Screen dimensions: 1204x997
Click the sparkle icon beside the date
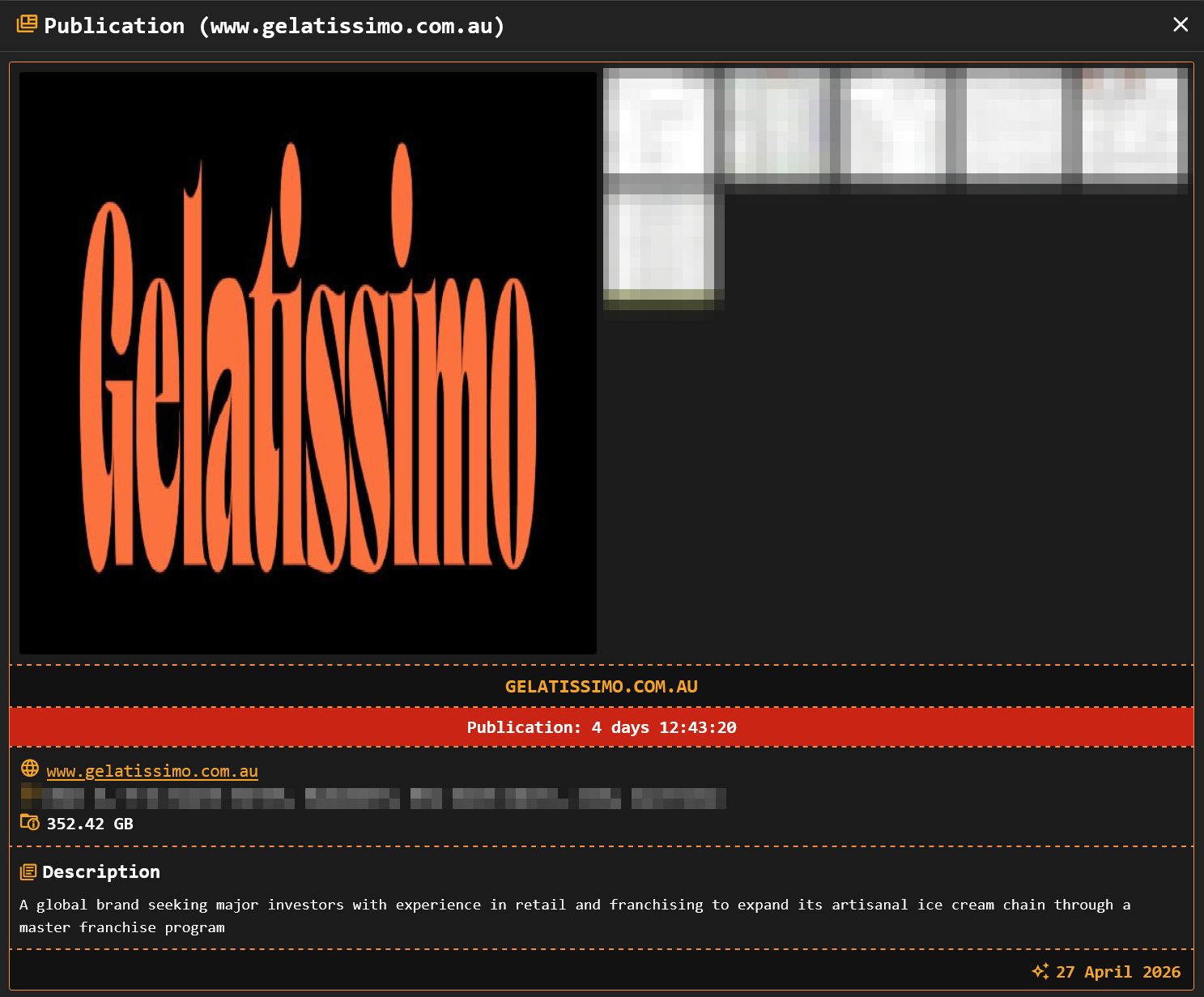1040,971
